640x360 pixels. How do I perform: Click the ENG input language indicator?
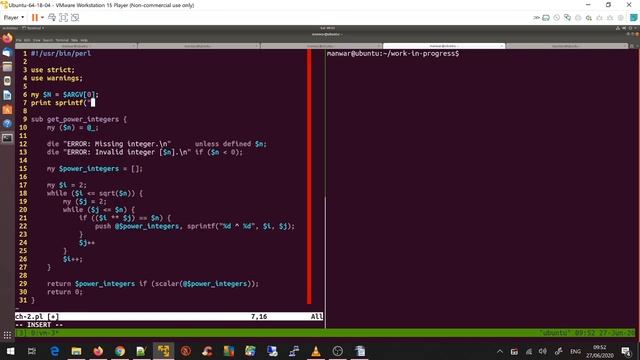tap(576, 351)
